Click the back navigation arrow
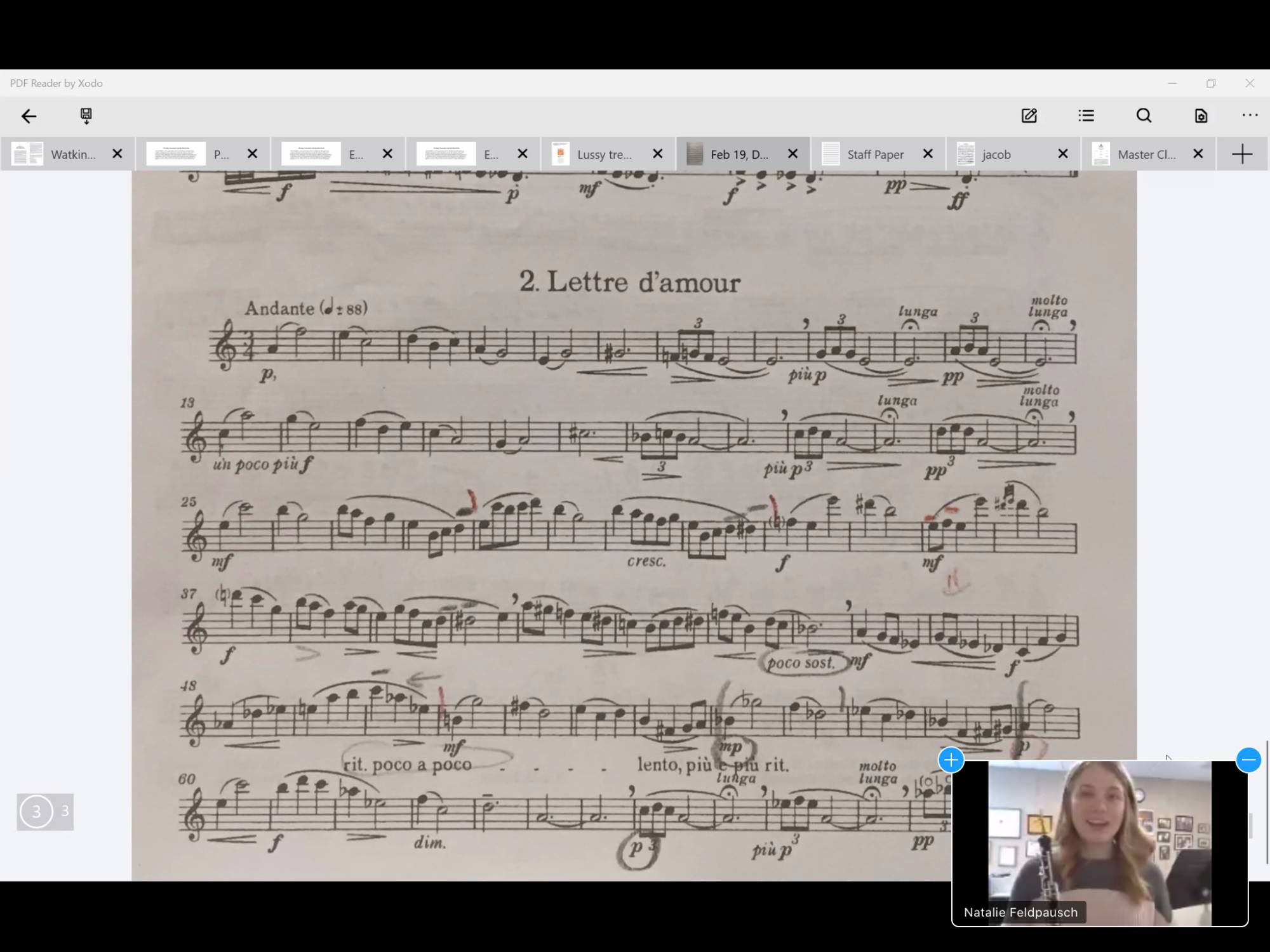Viewport: 1270px width, 952px height. point(29,116)
